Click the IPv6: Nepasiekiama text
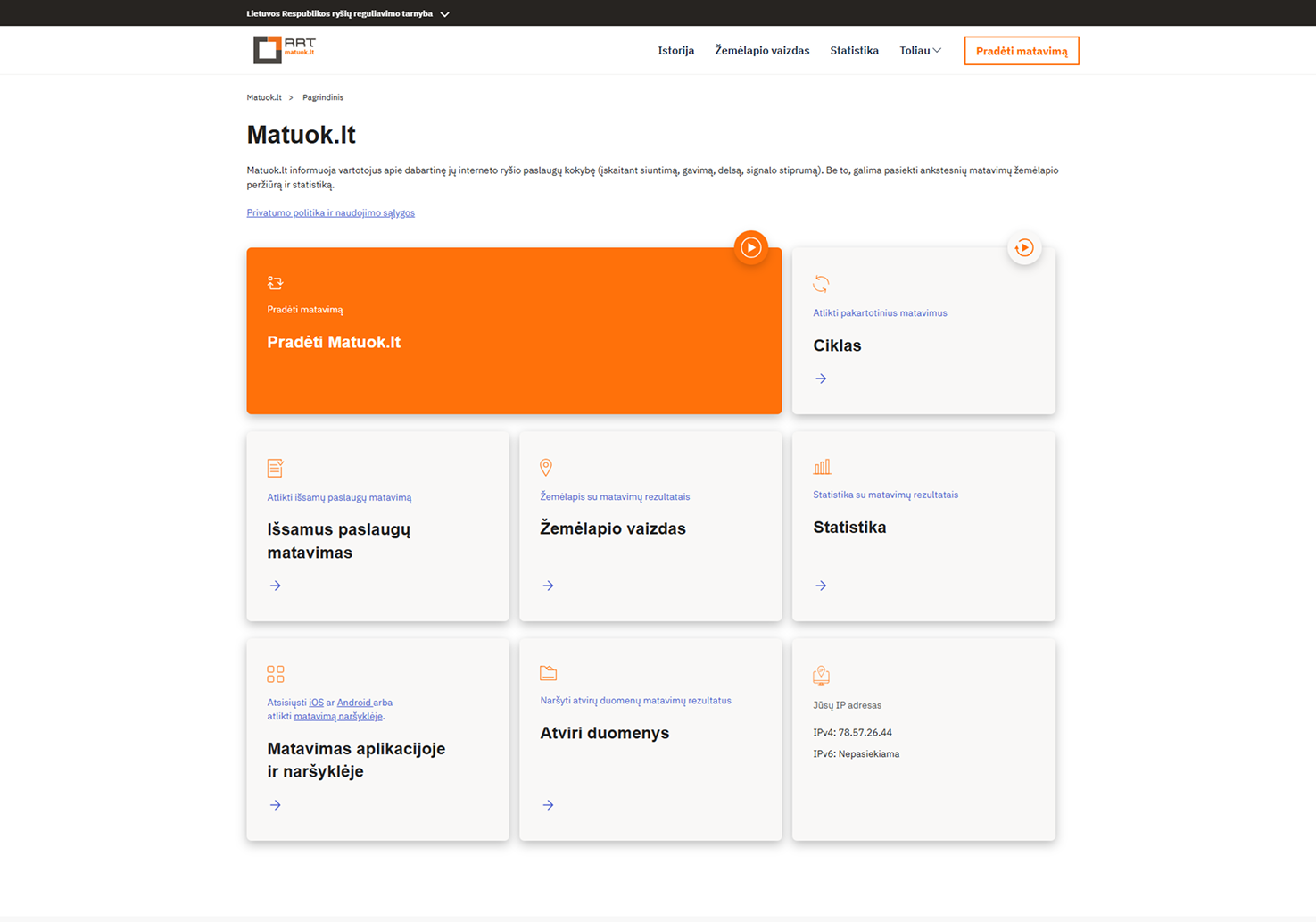Image resolution: width=1316 pixels, height=923 pixels. 856,754
